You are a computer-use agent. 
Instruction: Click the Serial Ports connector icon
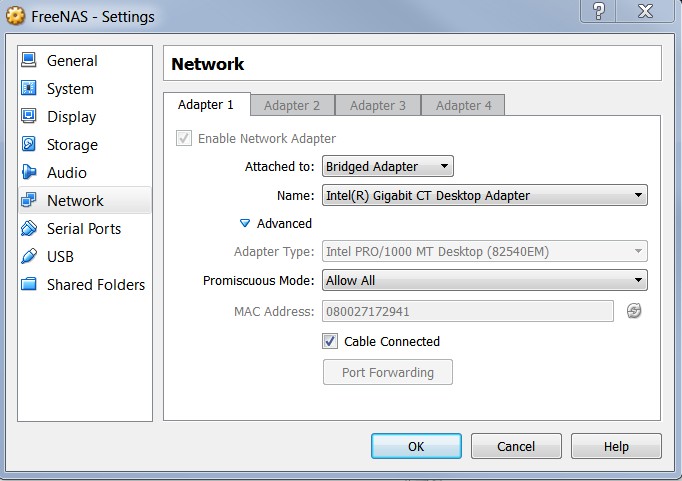click(x=29, y=229)
